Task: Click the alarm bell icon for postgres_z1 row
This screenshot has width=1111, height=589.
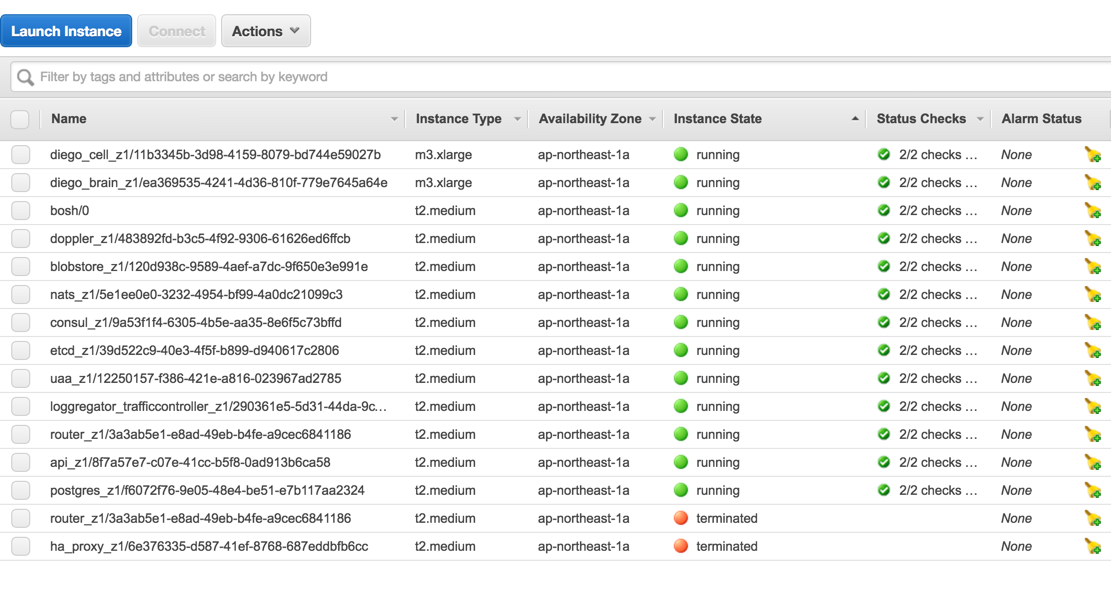Action: (1093, 490)
